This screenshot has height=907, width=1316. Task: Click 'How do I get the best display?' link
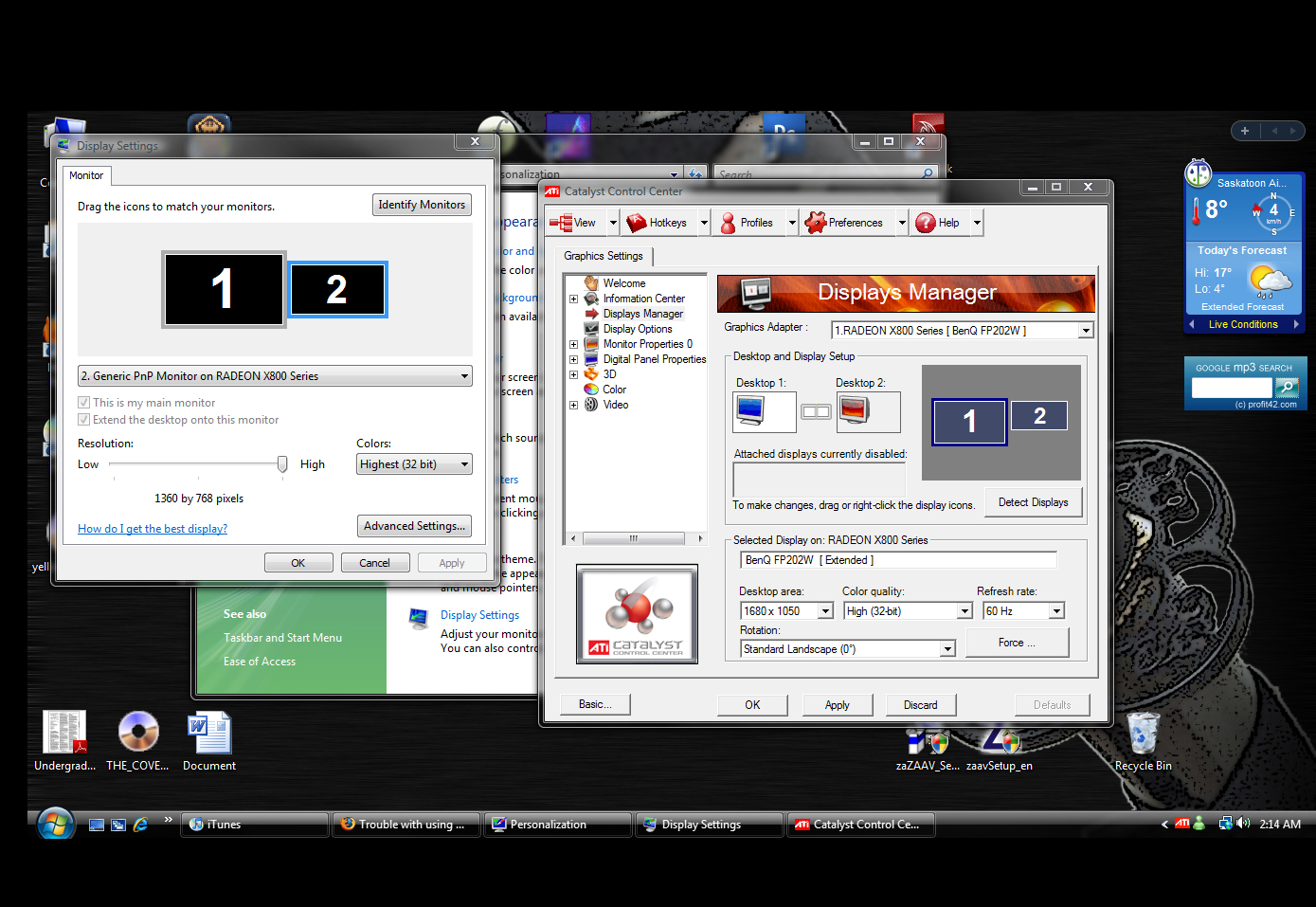point(153,529)
